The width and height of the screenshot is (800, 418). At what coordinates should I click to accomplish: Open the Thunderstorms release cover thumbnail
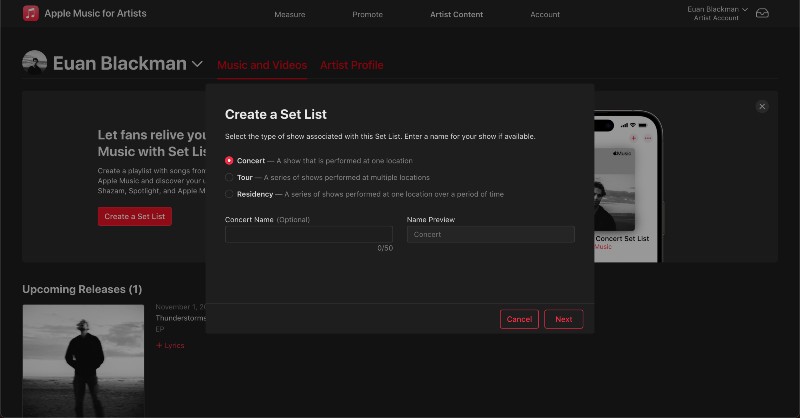pyautogui.click(x=83, y=361)
